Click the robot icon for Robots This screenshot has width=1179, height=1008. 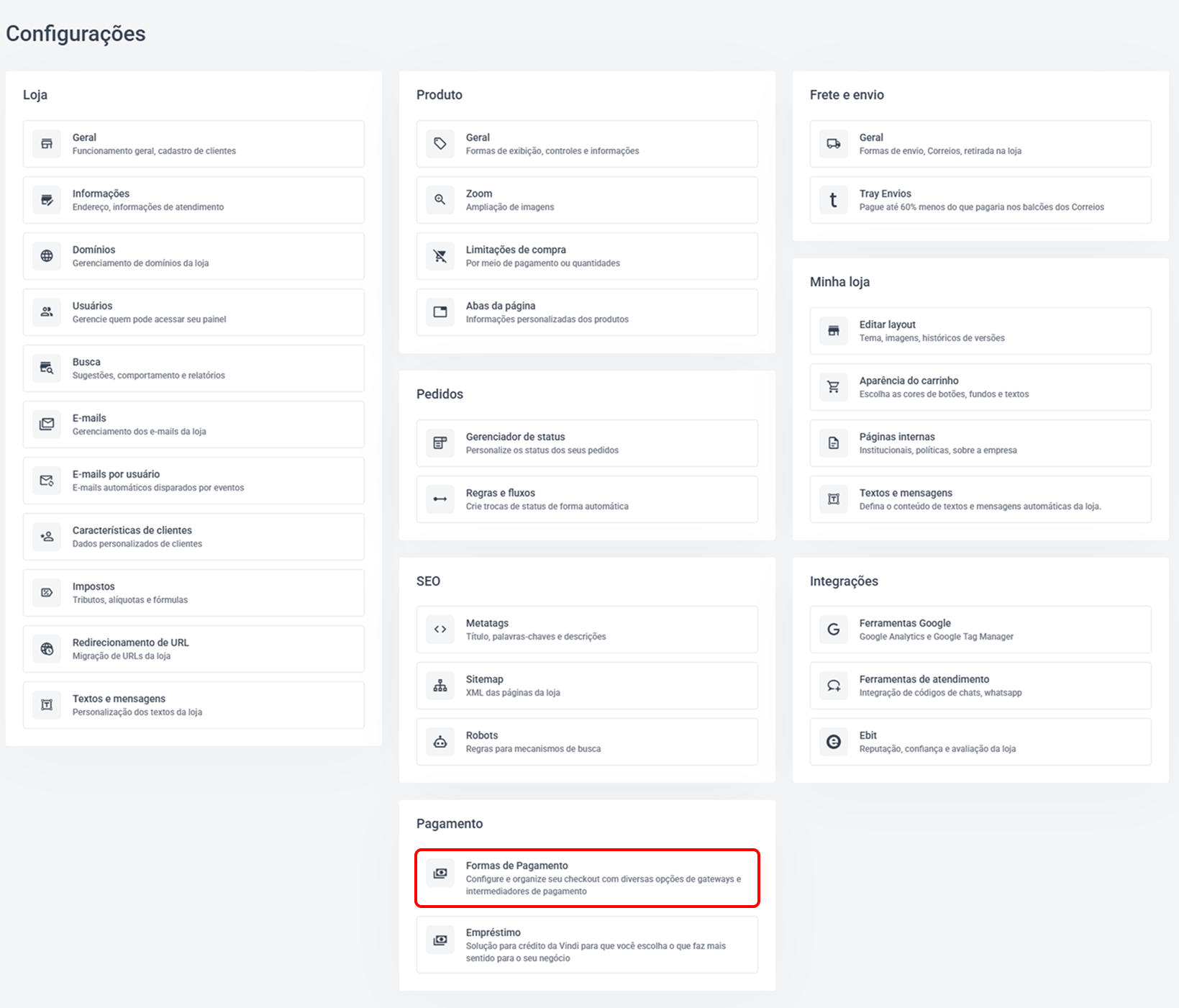coord(440,742)
